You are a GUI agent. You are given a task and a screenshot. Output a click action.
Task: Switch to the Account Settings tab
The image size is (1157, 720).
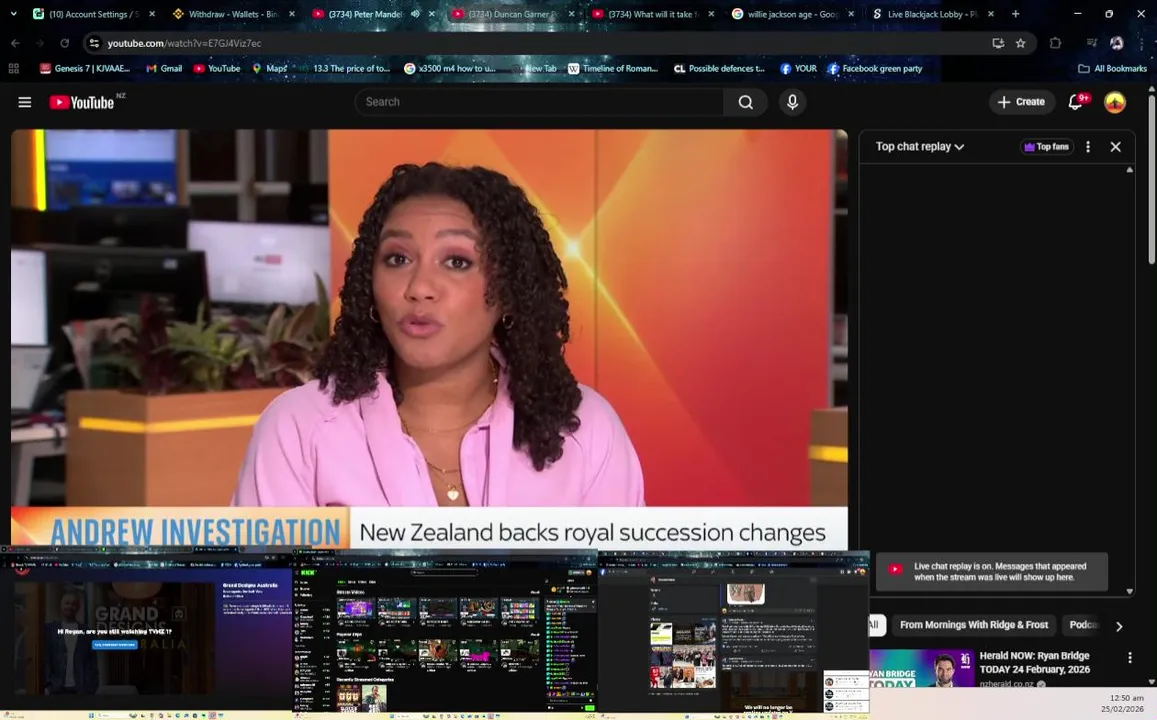point(93,13)
